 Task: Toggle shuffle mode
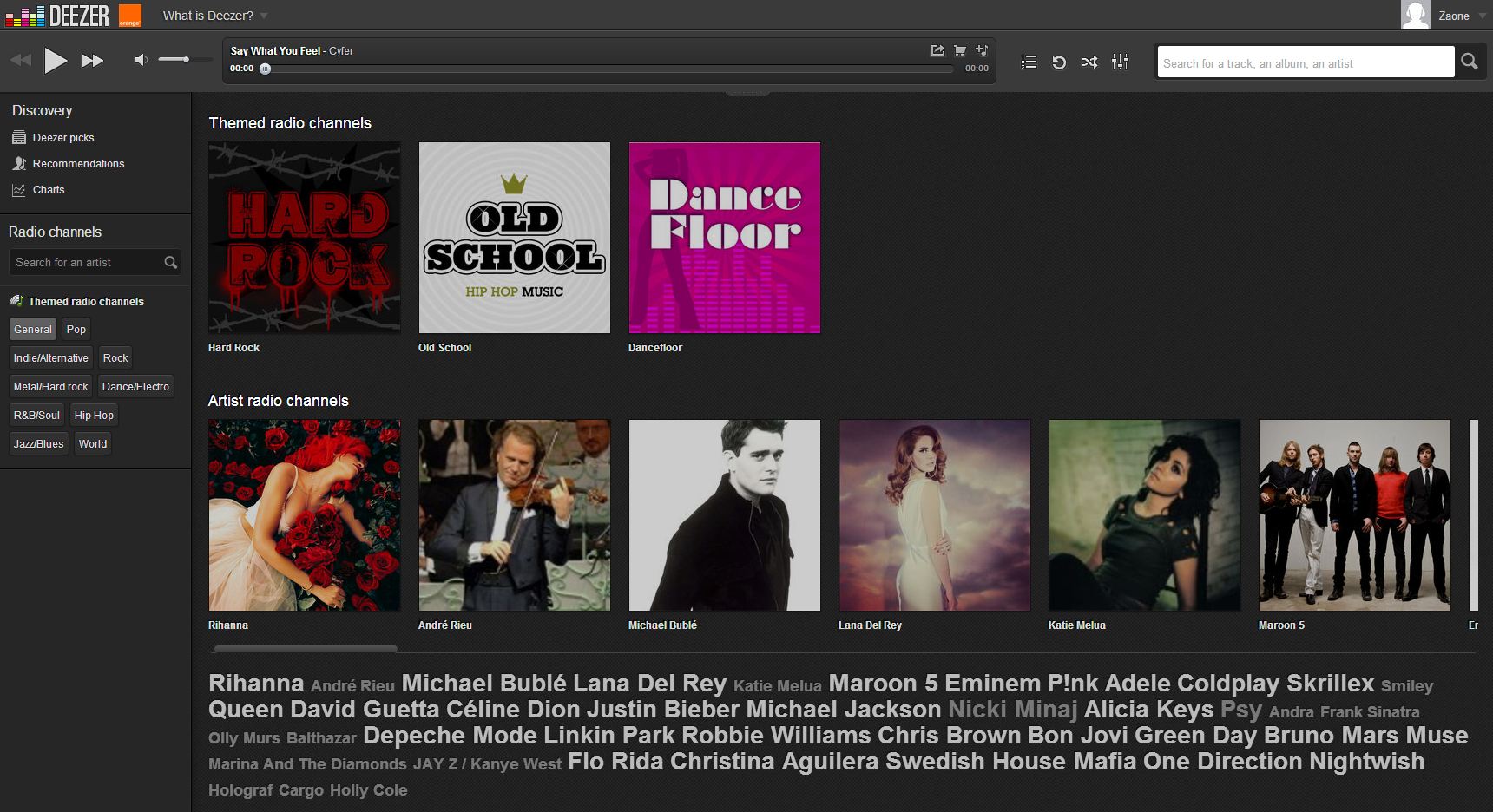(x=1089, y=62)
